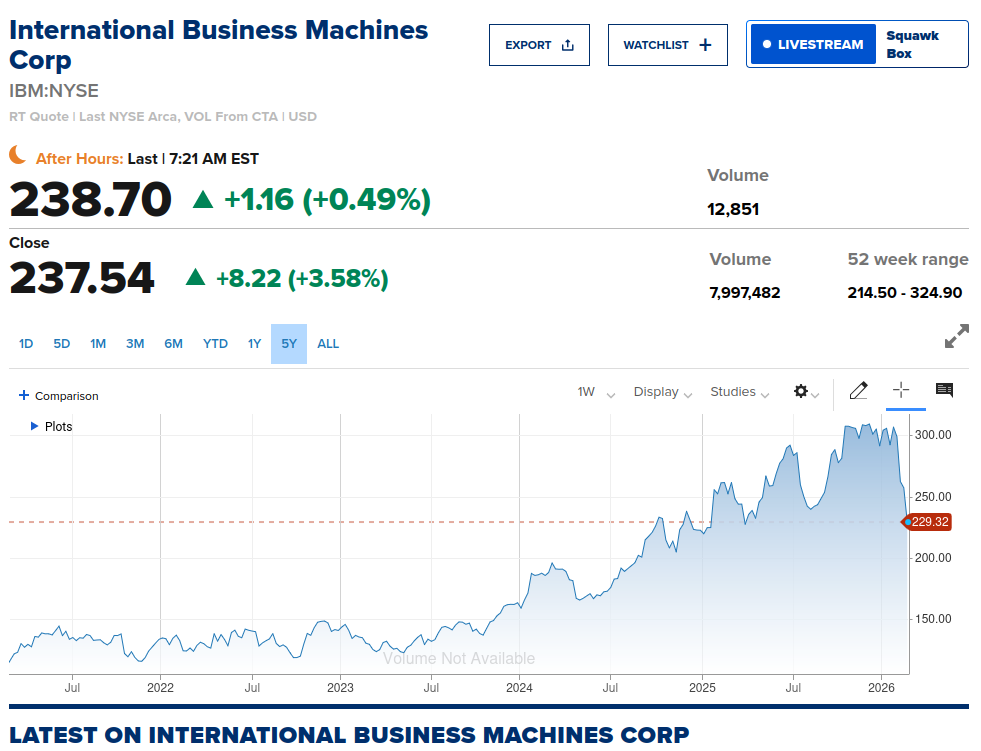This screenshot has width=981, height=751.
Task: Select the 6M time range tab
Action: (173, 344)
